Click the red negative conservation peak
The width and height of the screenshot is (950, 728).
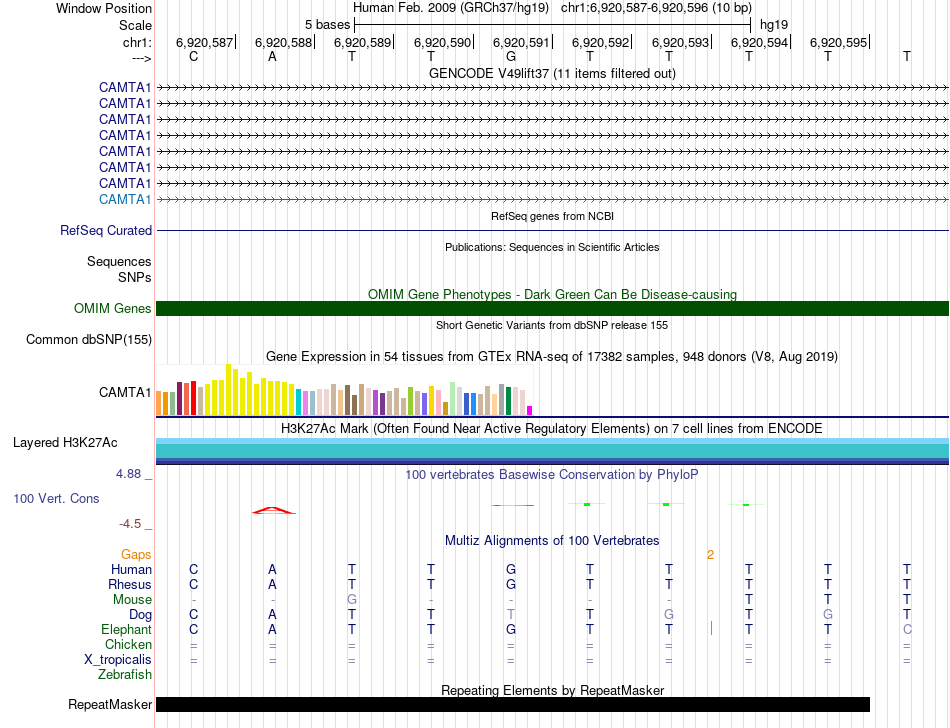click(x=273, y=511)
